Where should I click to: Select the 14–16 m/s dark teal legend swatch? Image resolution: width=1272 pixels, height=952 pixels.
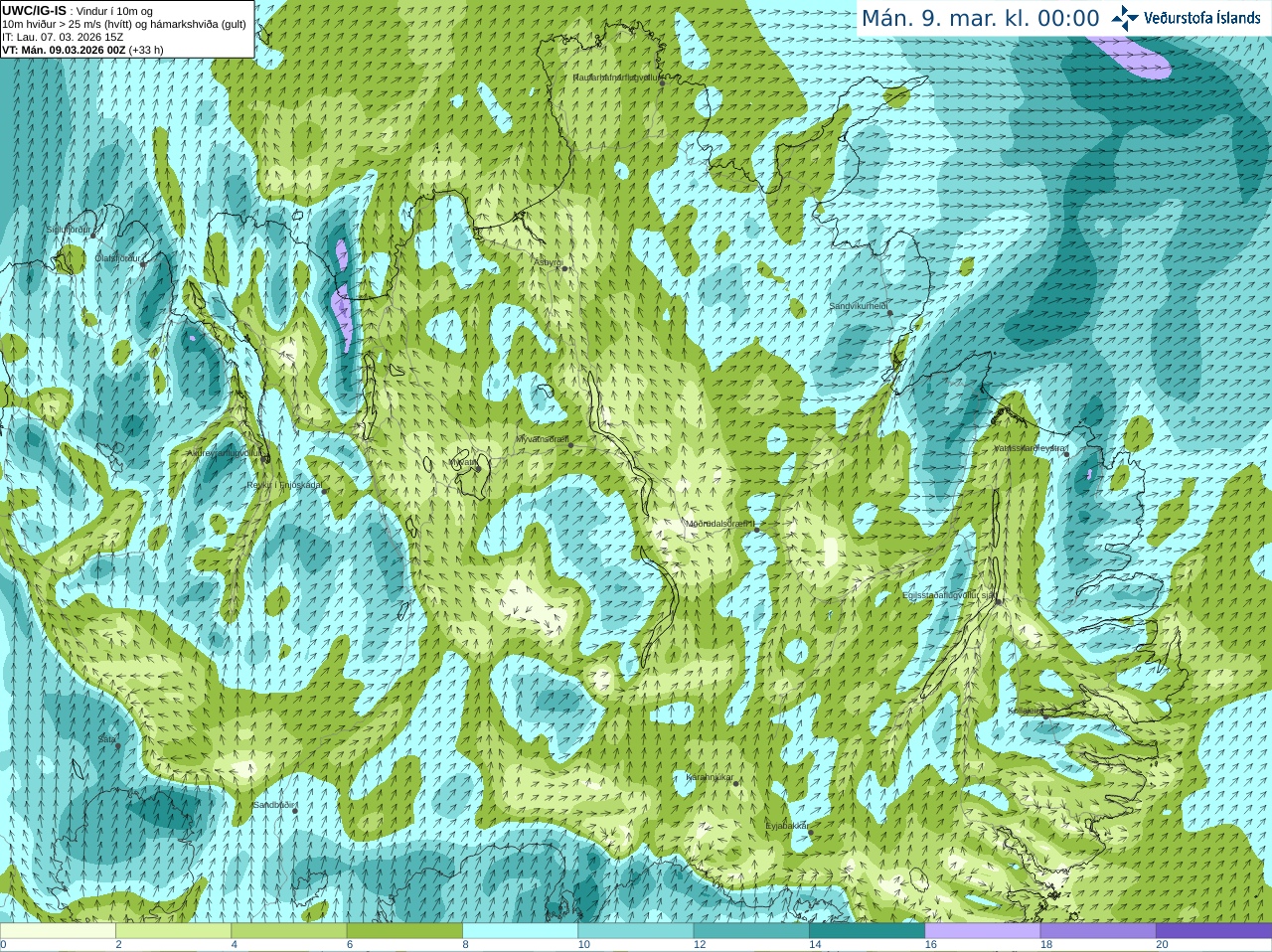pos(868,931)
